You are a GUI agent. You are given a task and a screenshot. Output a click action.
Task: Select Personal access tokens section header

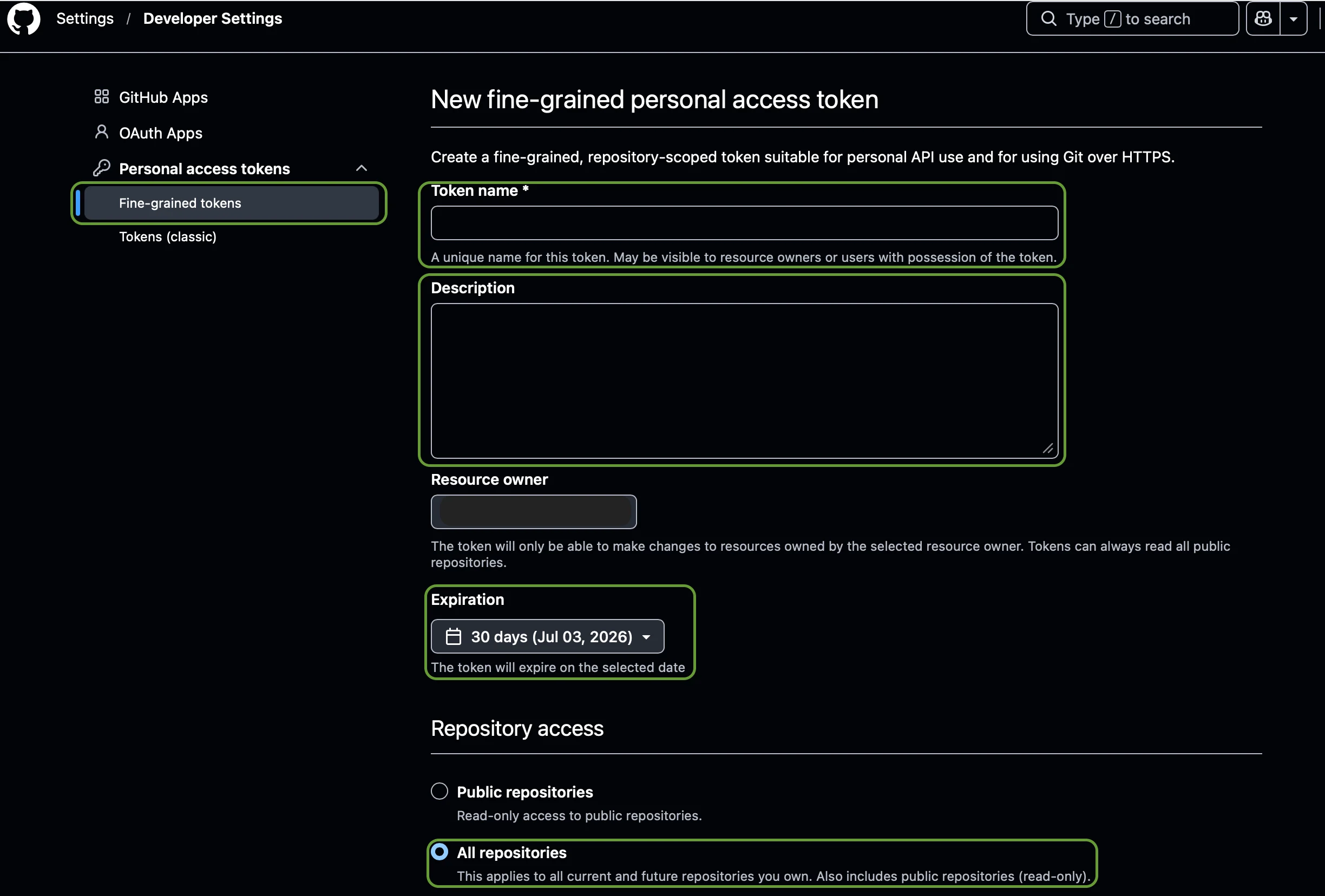[204, 169]
